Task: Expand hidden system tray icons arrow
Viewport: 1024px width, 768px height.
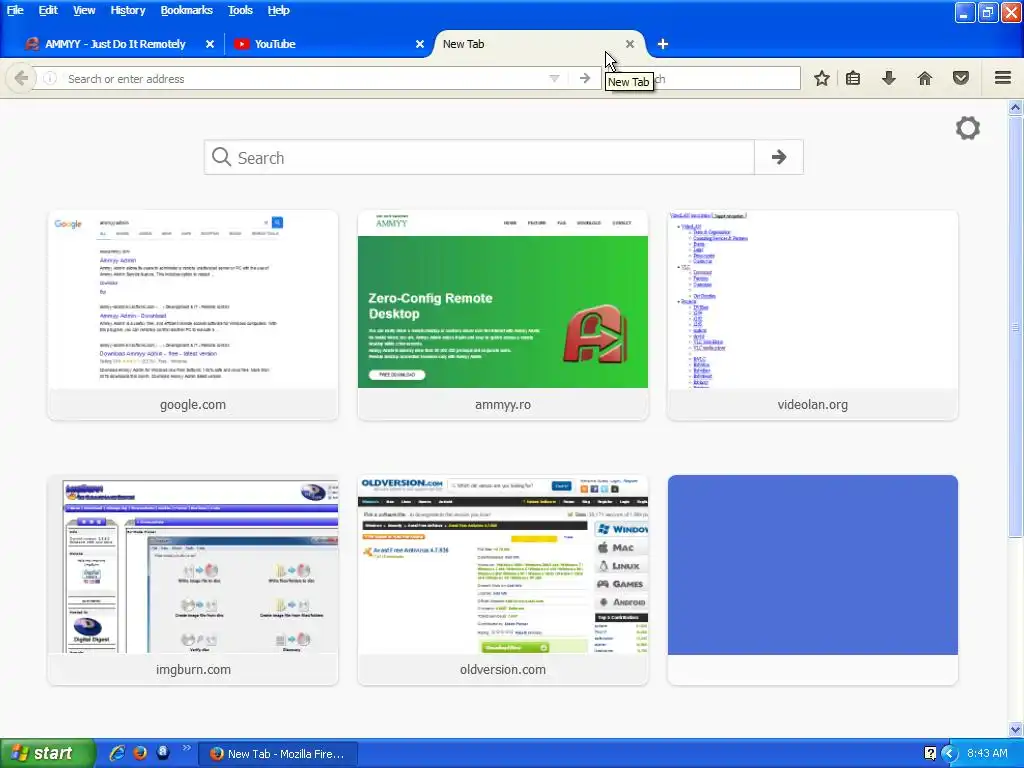Action: (x=949, y=754)
